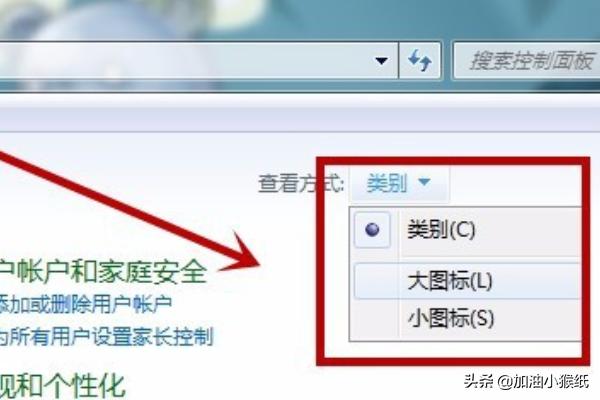Open the address bar history dropdown arrow
Image resolution: width=600 pixels, height=400 pixels.
(x=381, y=60)
